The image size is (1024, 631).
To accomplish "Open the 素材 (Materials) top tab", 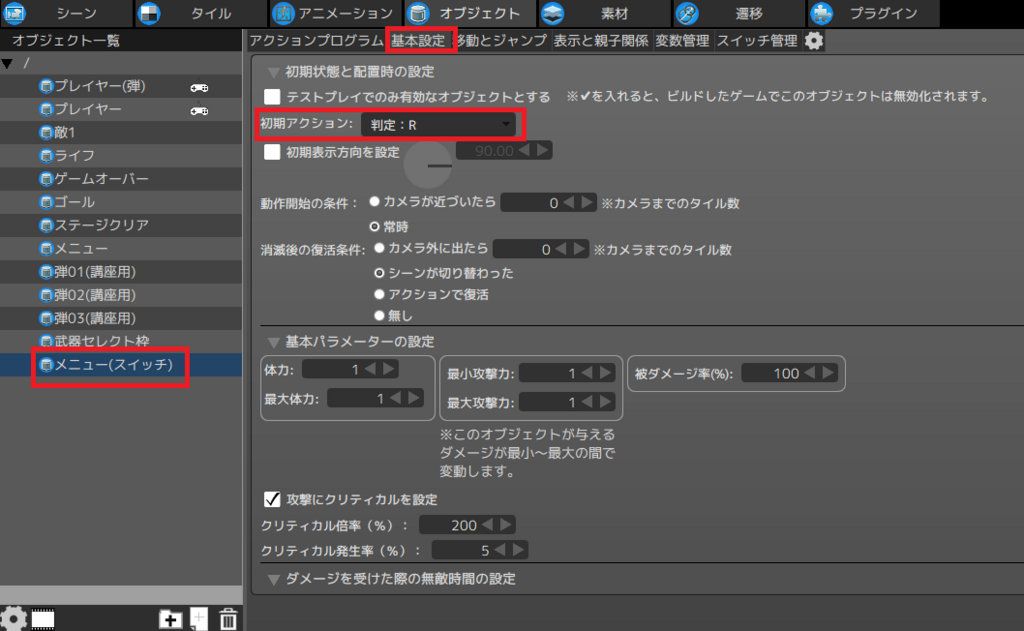I will 603,13.
